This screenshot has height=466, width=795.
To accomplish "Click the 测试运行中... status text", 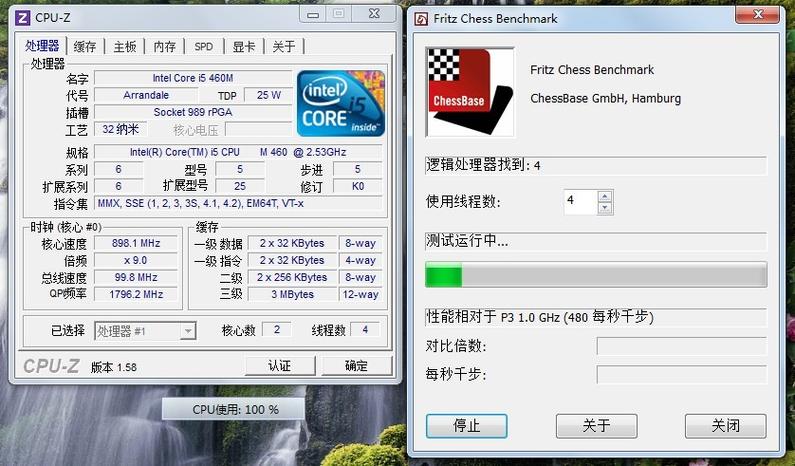I will 467,241.
